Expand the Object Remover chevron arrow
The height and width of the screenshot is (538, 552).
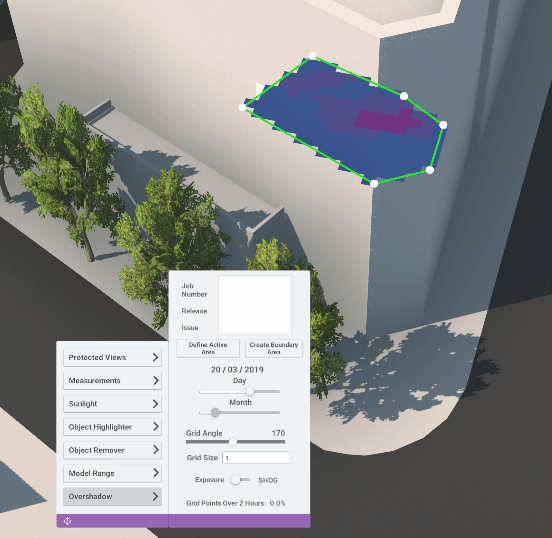155,450
